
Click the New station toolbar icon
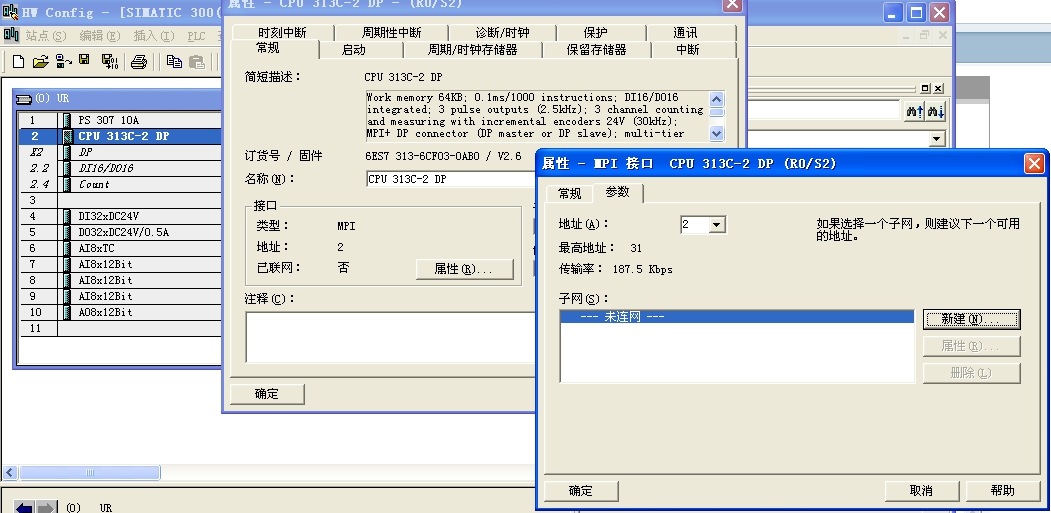(19, 62)
